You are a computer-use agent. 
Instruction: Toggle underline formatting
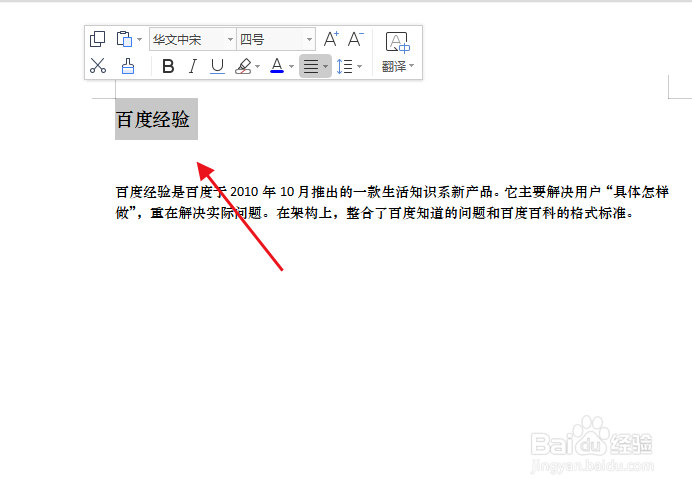[217, 67]
